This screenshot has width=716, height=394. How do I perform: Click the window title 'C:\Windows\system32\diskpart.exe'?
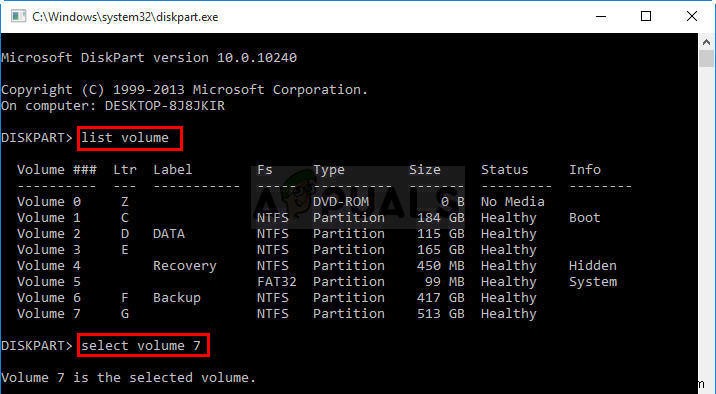pyautogui.click(x=125, y=17)
